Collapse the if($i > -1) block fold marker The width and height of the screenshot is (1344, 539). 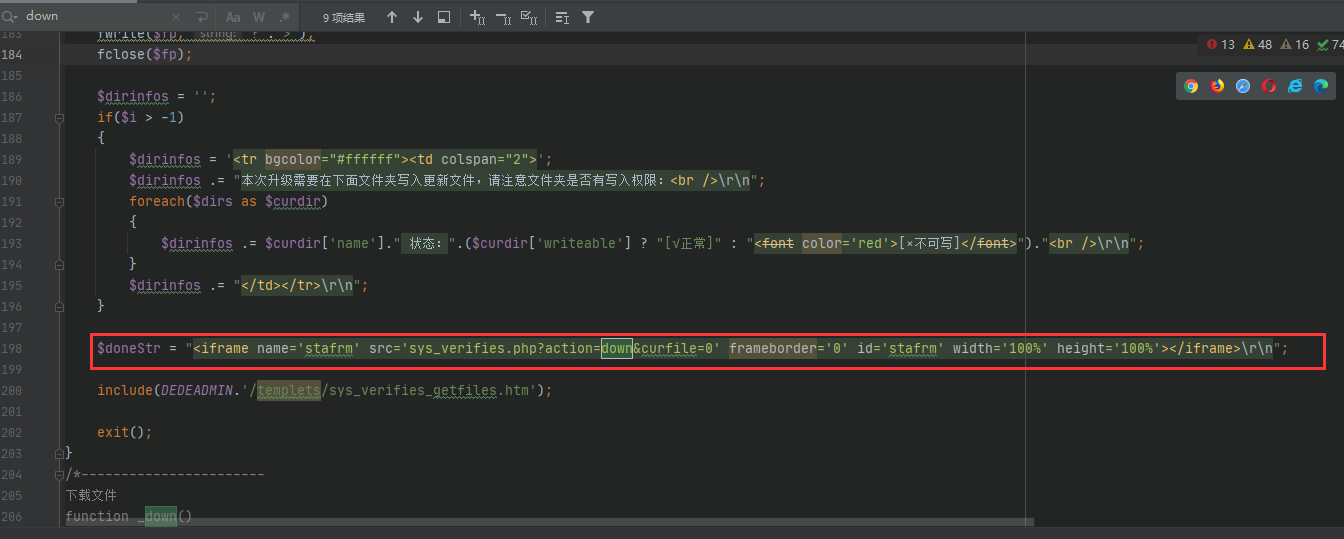coord(59,117)
